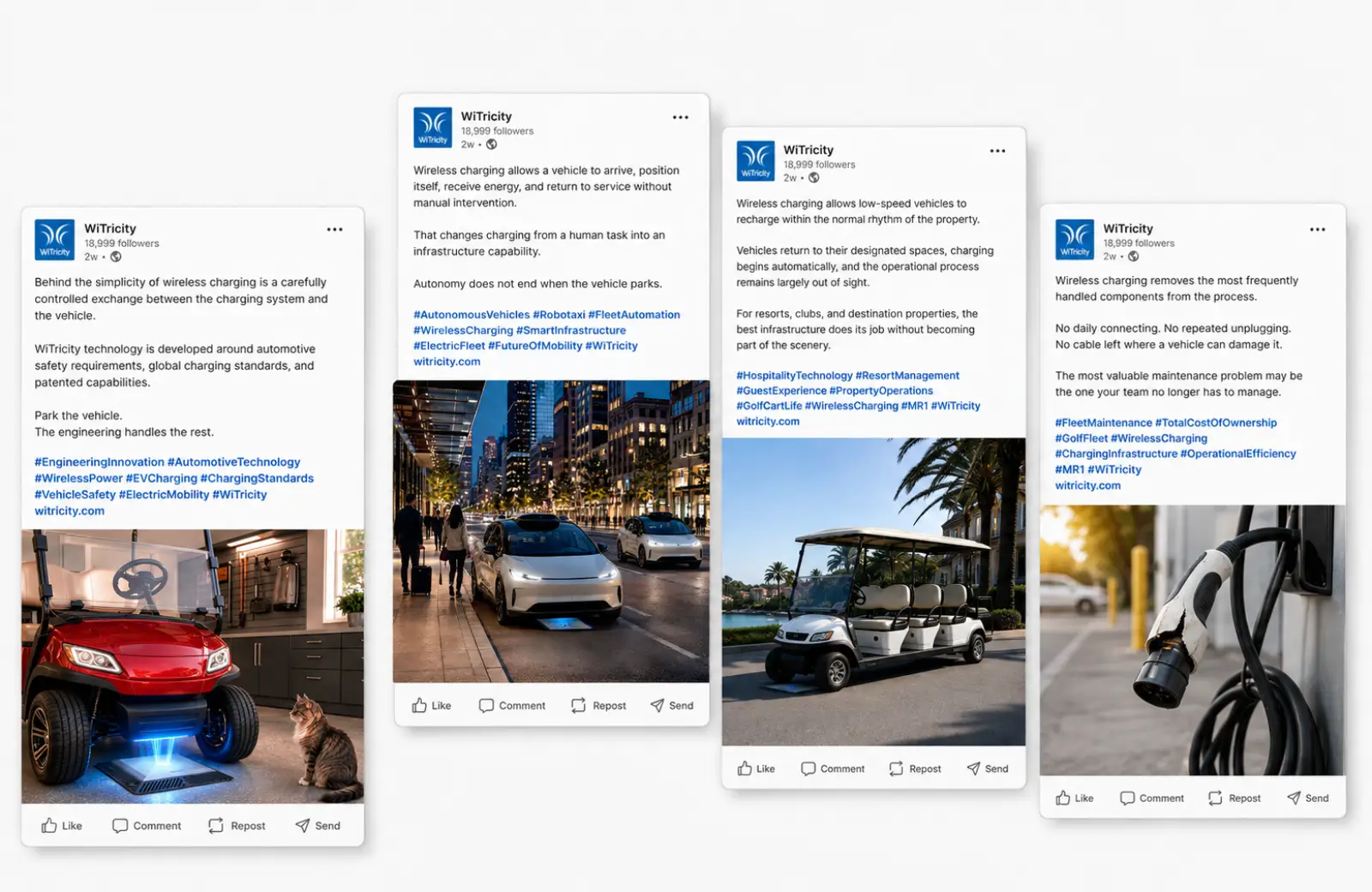Open WiTricity name on damaged cable post
This screenshot has width=1372, height=892.
(x=1128, y=228)
